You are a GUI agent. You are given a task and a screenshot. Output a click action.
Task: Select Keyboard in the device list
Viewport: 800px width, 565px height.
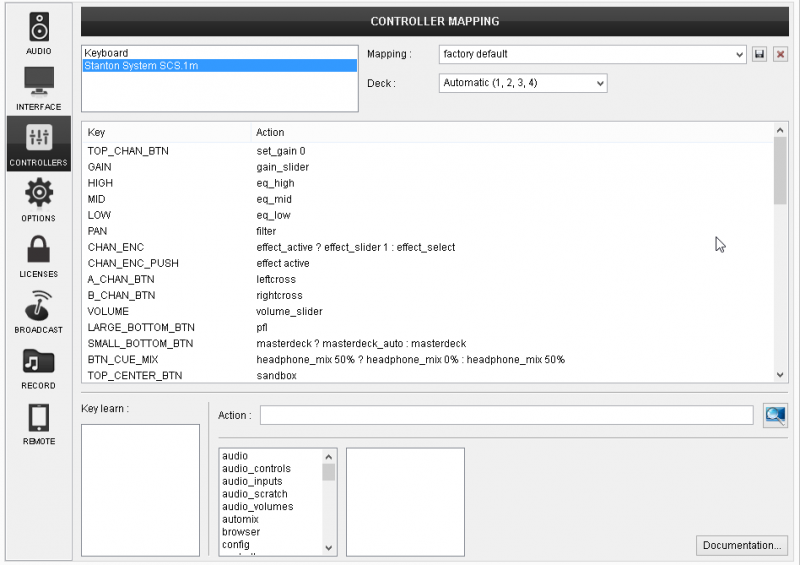219,53
